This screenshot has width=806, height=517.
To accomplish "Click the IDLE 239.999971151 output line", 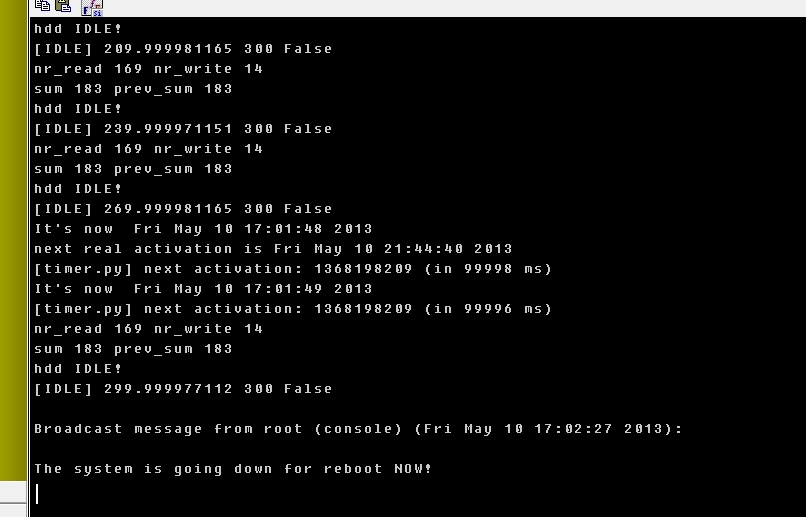I will [x=184, y=129].
